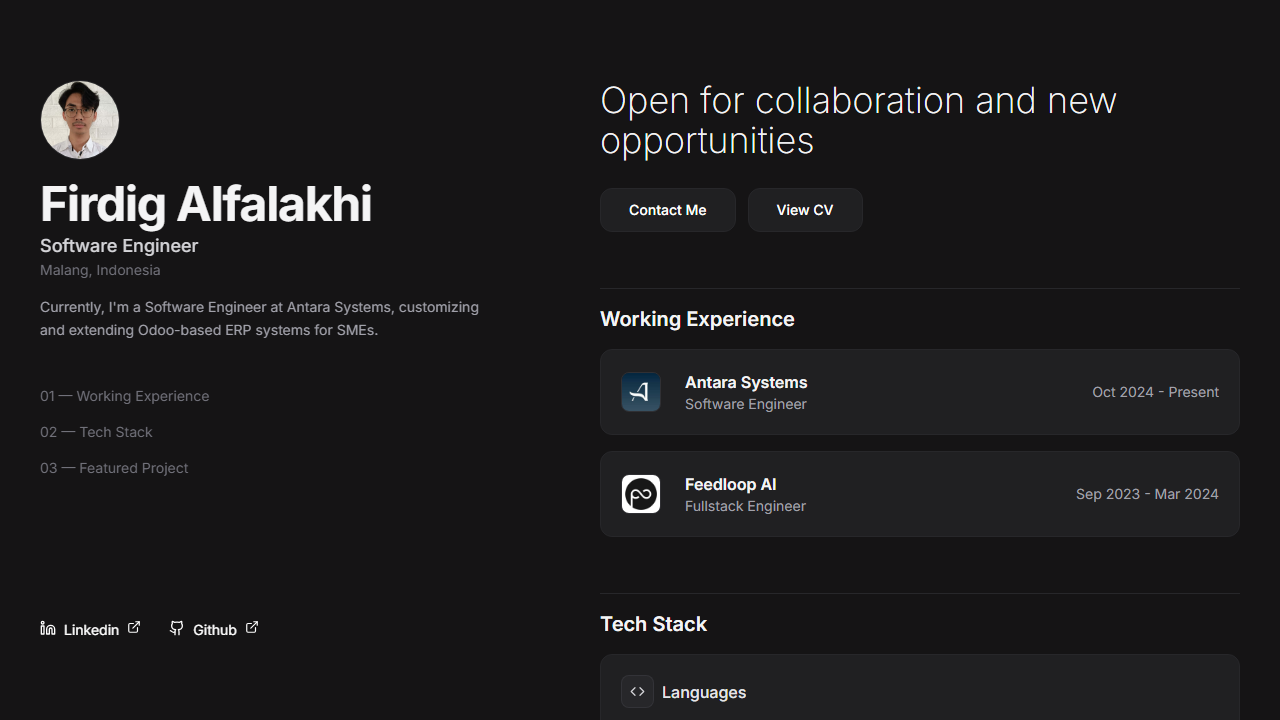The height and width of the screenshot is (720, 1280).
Task: Click the Antara Systems company logo
Action: coord(641,392)
